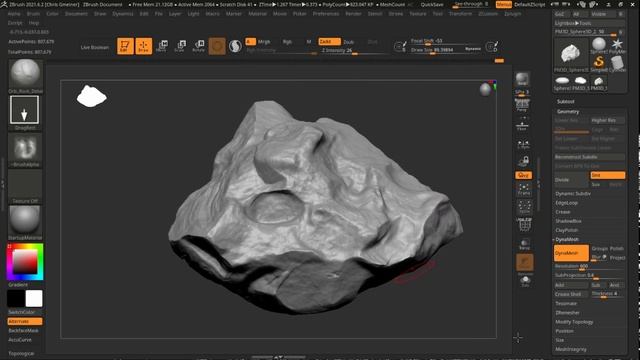
Task: Click the Create Shell button
Action: pos(571,294)
